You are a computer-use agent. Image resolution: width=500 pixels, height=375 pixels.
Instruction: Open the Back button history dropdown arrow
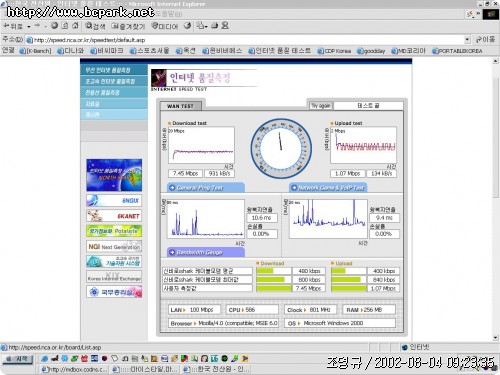click(x=29, y=26)
